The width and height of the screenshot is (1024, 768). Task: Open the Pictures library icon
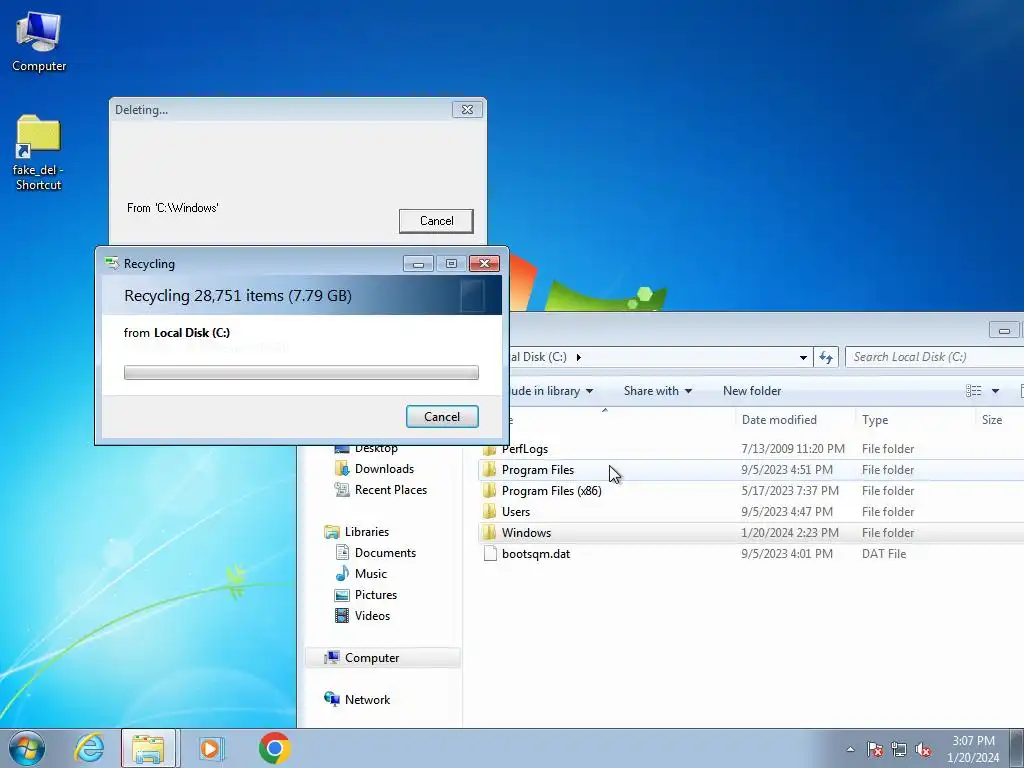(x=342, y=595)
